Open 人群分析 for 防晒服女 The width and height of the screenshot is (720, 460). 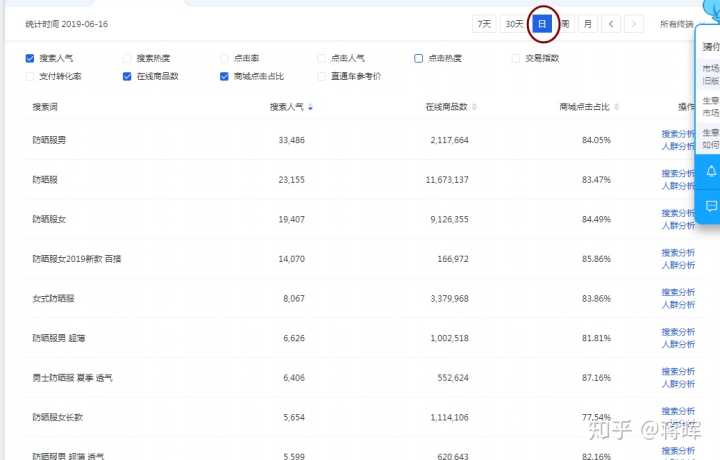tap(677, 225)
